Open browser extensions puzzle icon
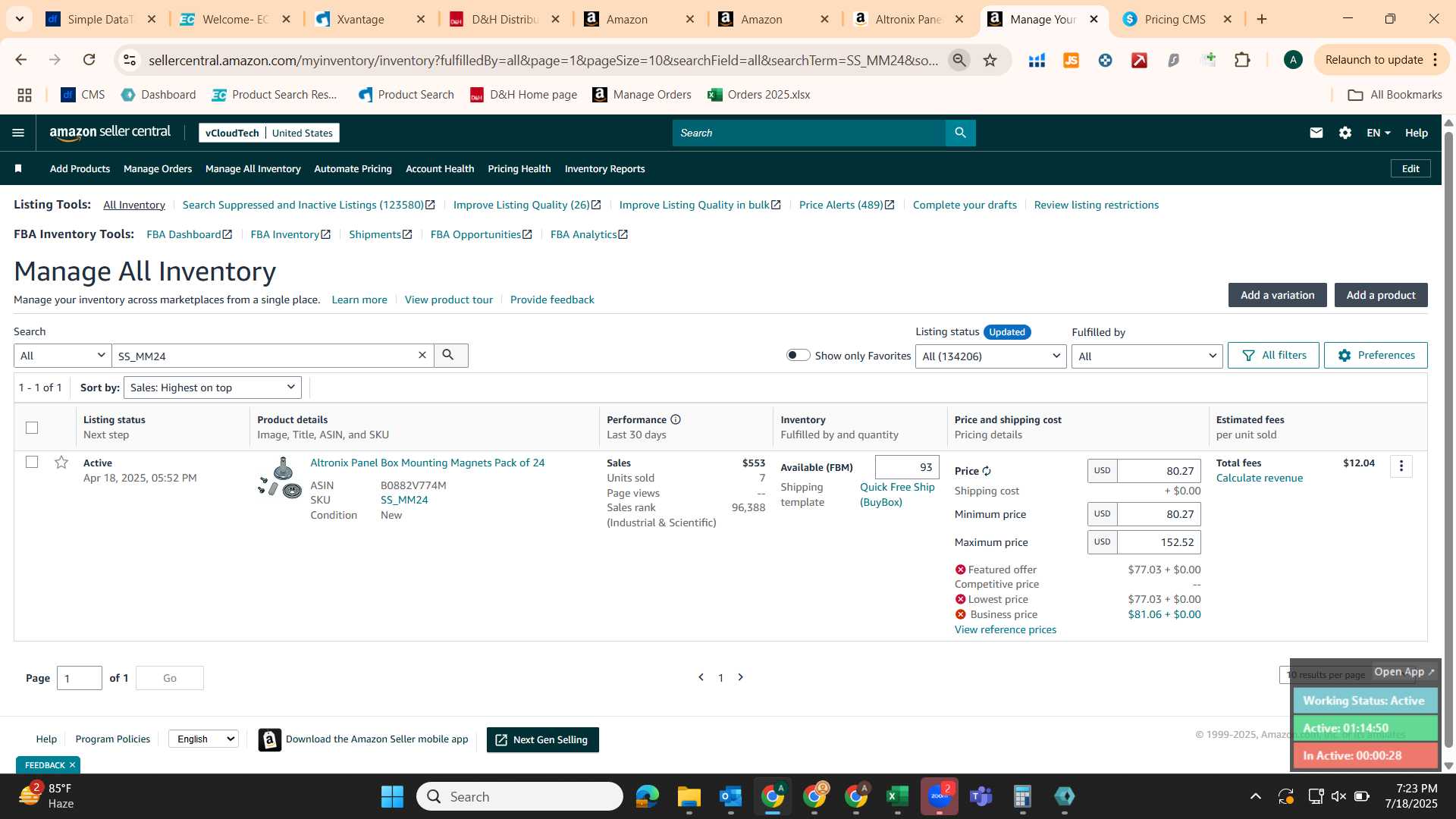This screenshot has width=1456, height=819. pyautogui.click(x=1242, y=60)
